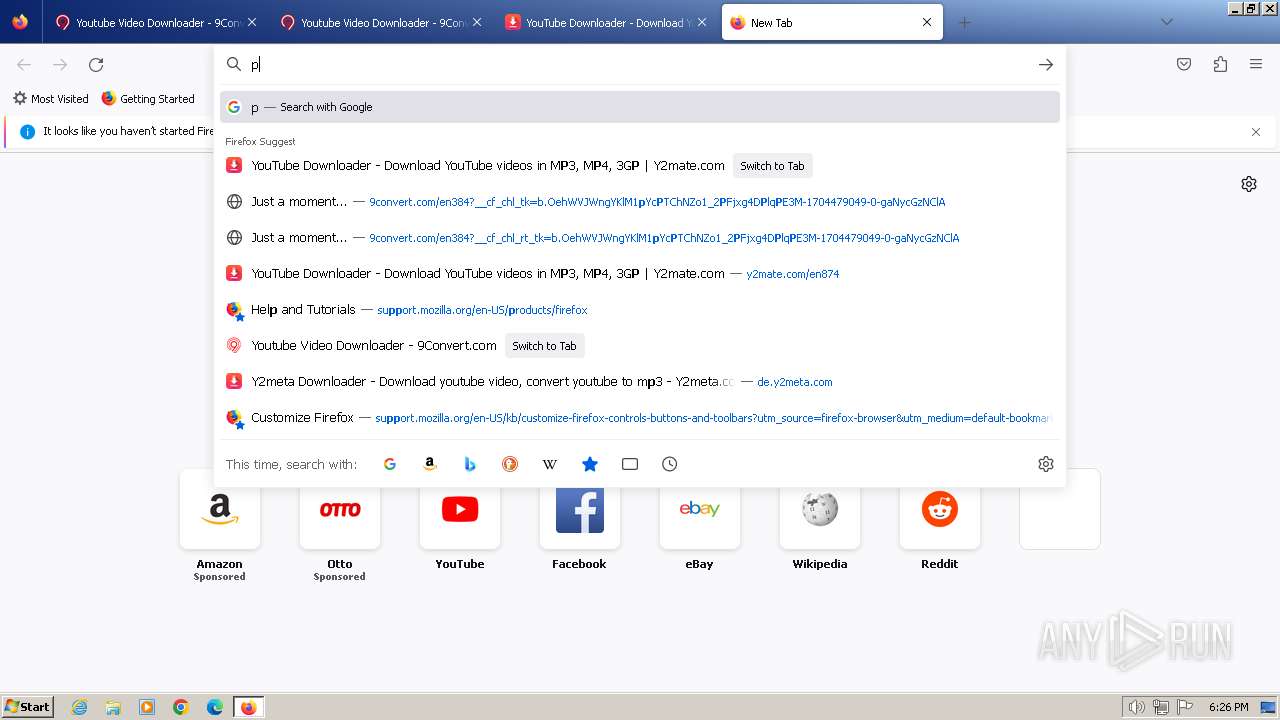Search this time with Bing icon
The height and width of the screenshot is (720, 1280).
(x=470, y=464)
